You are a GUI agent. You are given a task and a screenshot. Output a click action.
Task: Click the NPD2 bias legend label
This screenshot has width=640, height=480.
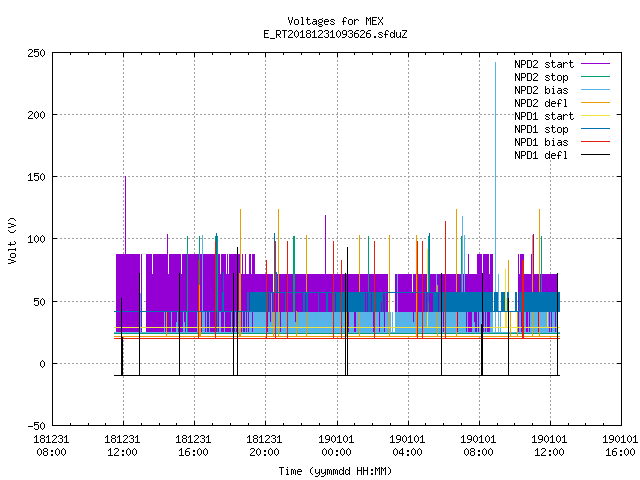(541, 90)
